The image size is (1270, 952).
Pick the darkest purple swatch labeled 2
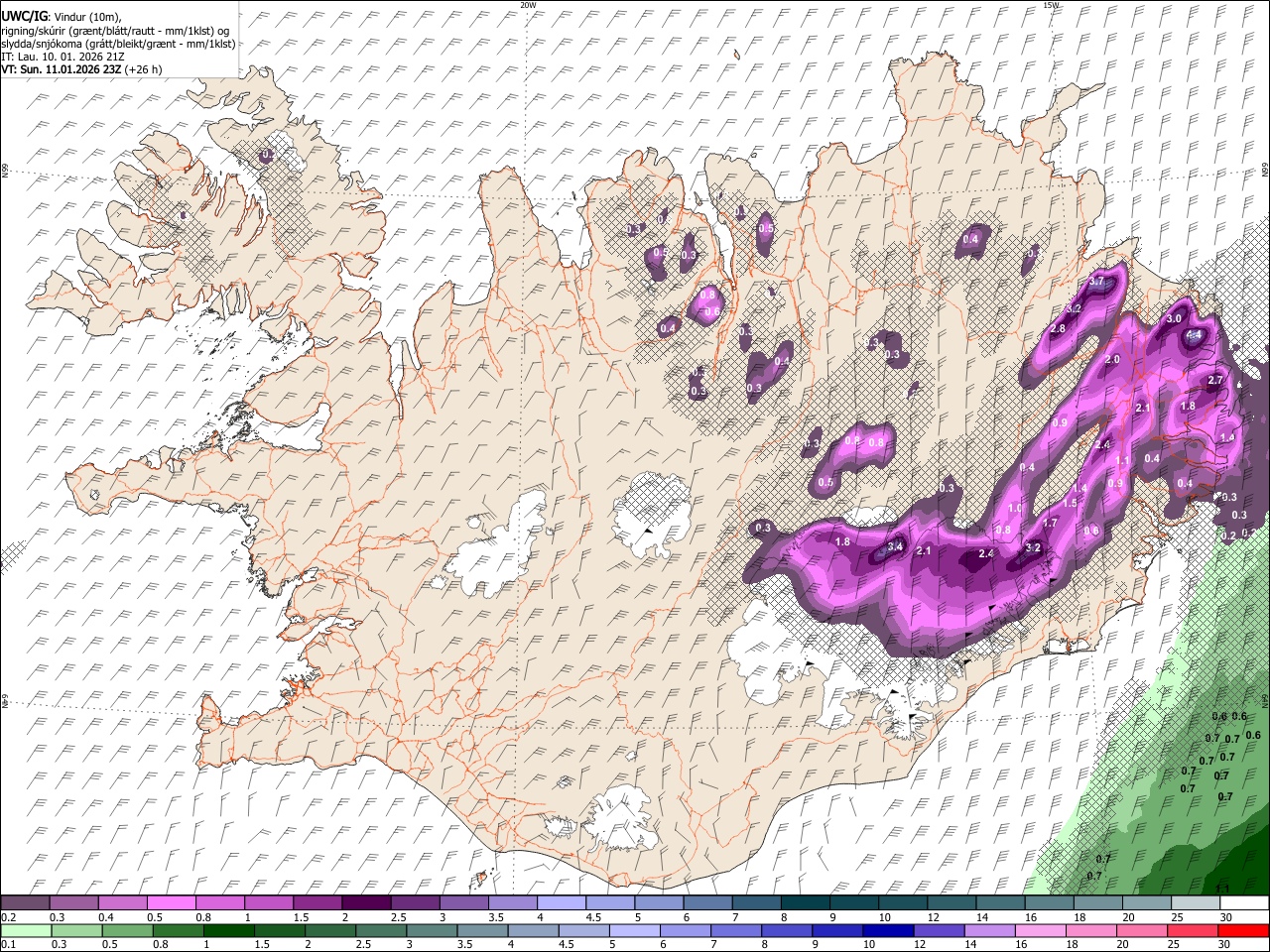pos(365,903)
